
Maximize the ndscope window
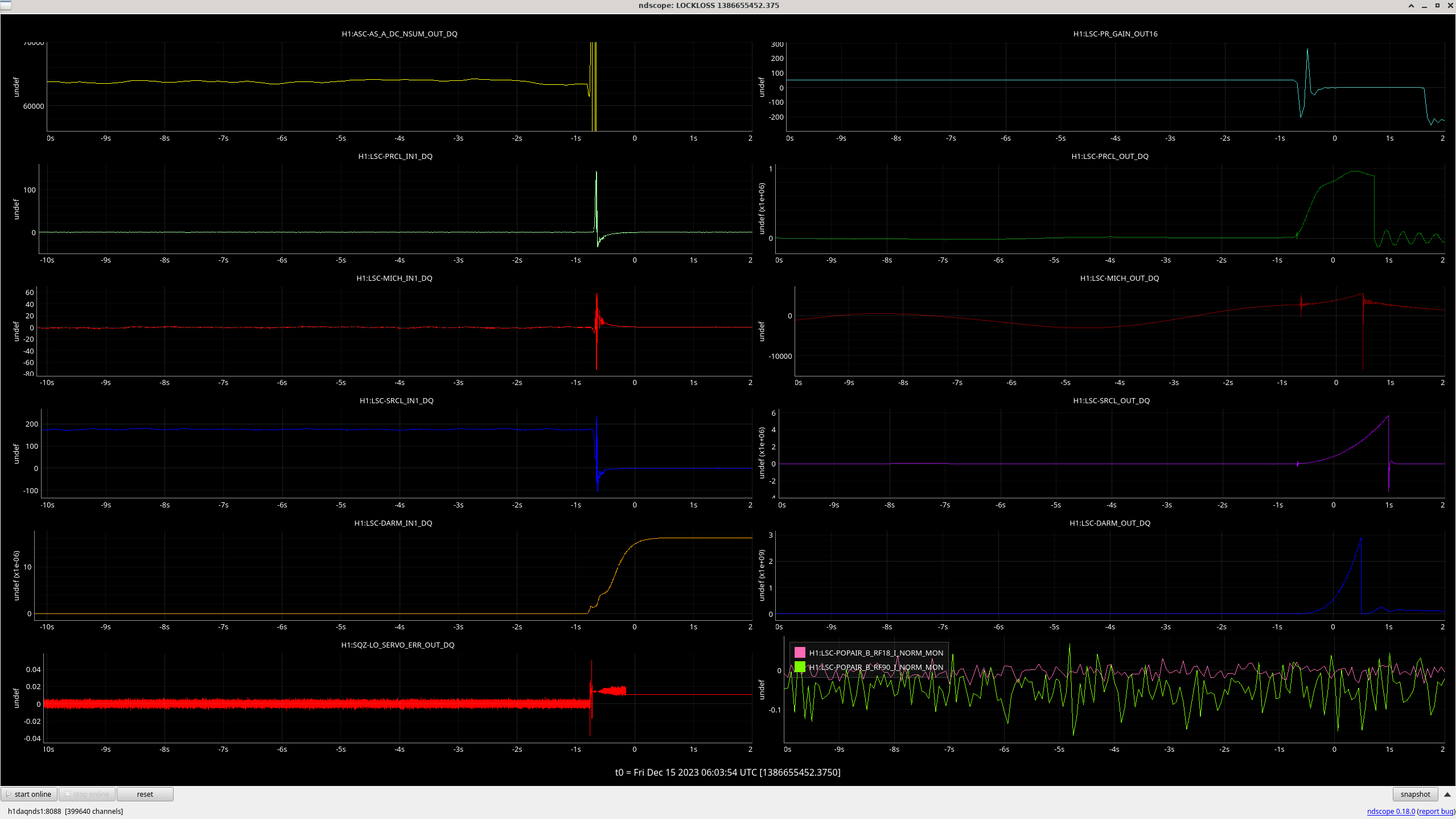(x=1437, y=6)
